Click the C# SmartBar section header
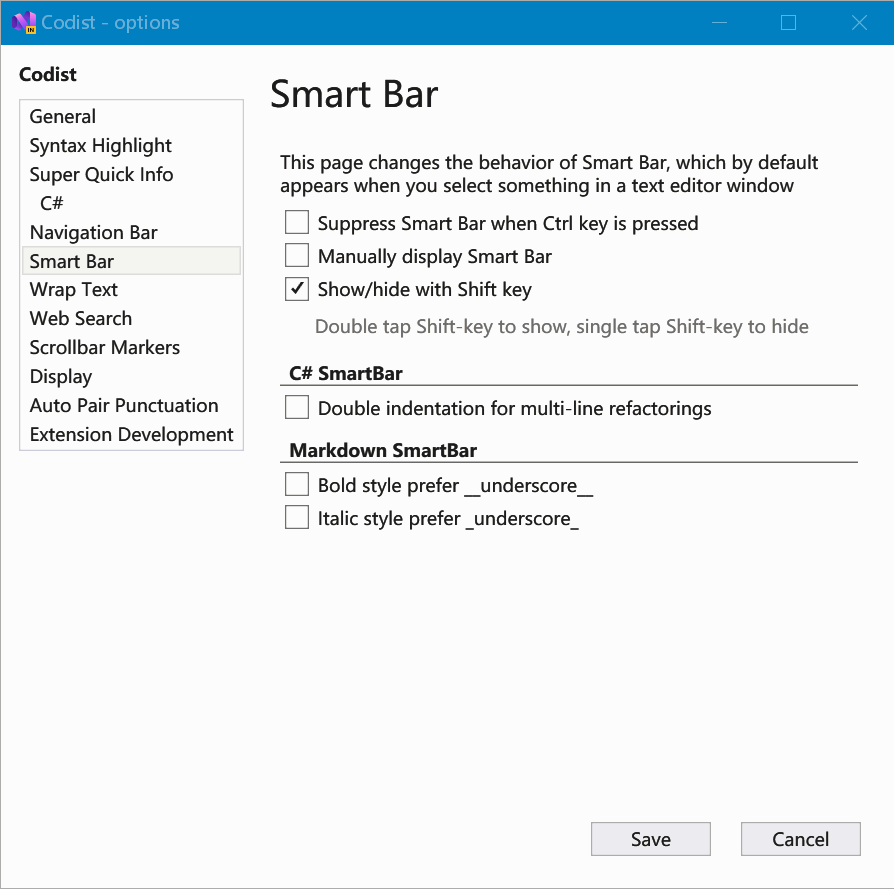894x889 pixels. click(x=346, y=374)
